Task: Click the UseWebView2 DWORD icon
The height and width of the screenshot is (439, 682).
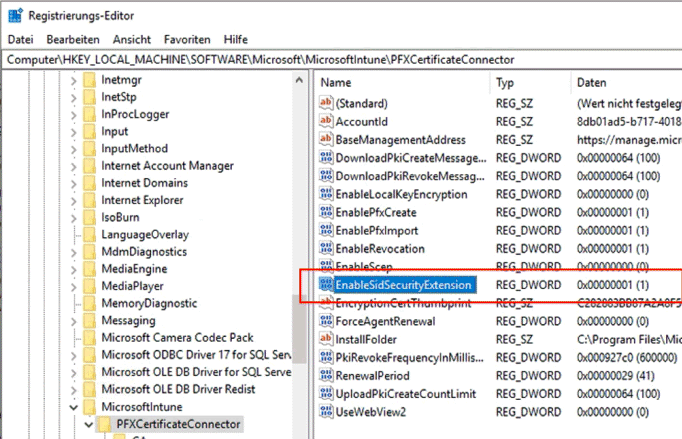Action: point(326,412)
